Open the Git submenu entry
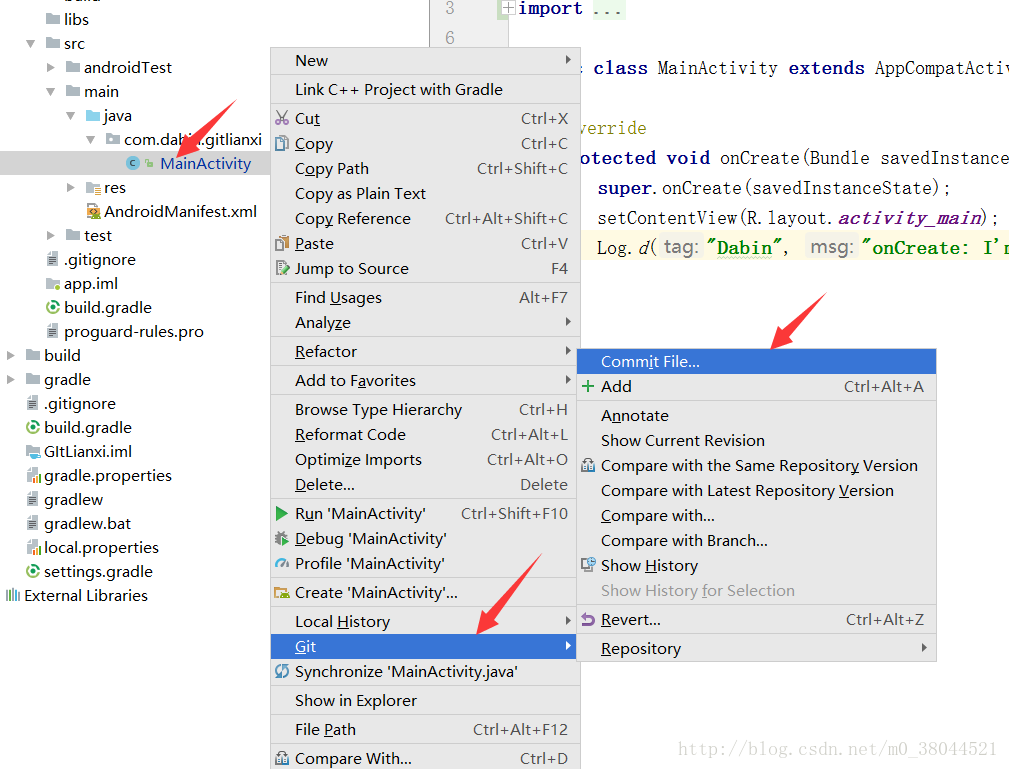1009x769 pixels. coord(423,646)
